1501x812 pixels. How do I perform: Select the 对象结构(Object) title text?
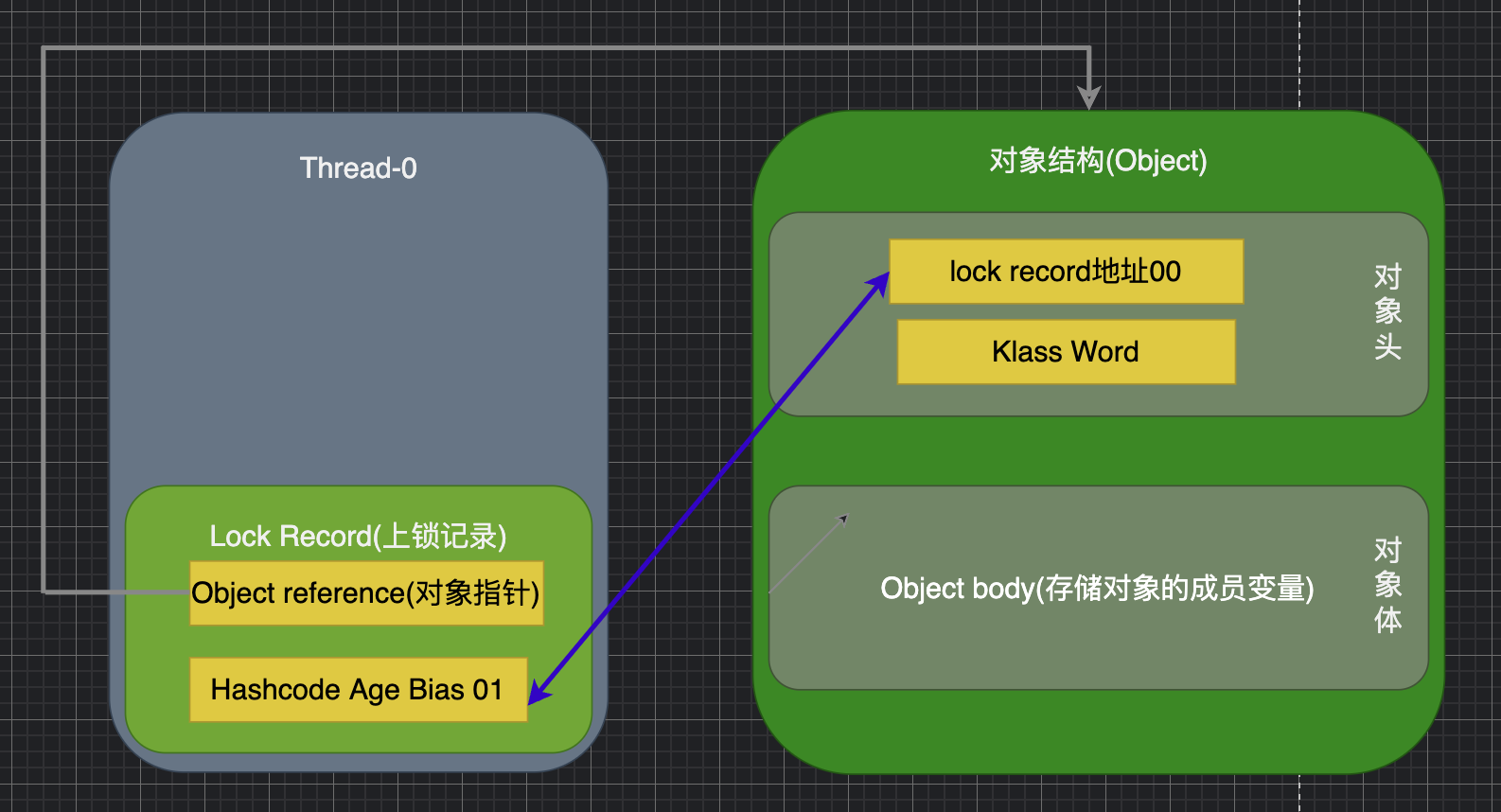click(x=1098, y=161)
